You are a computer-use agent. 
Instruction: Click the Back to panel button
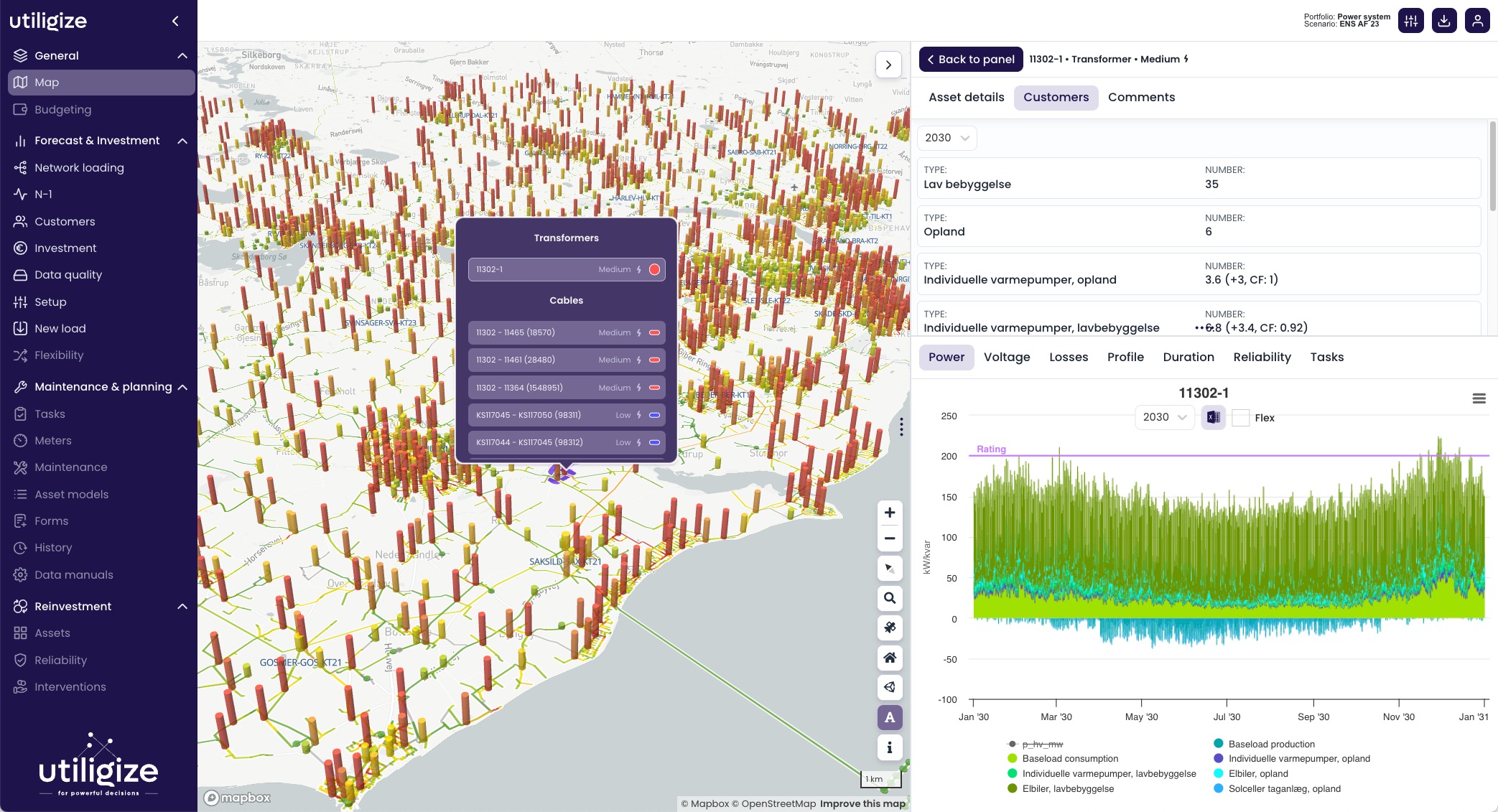(x=970, y=59)
